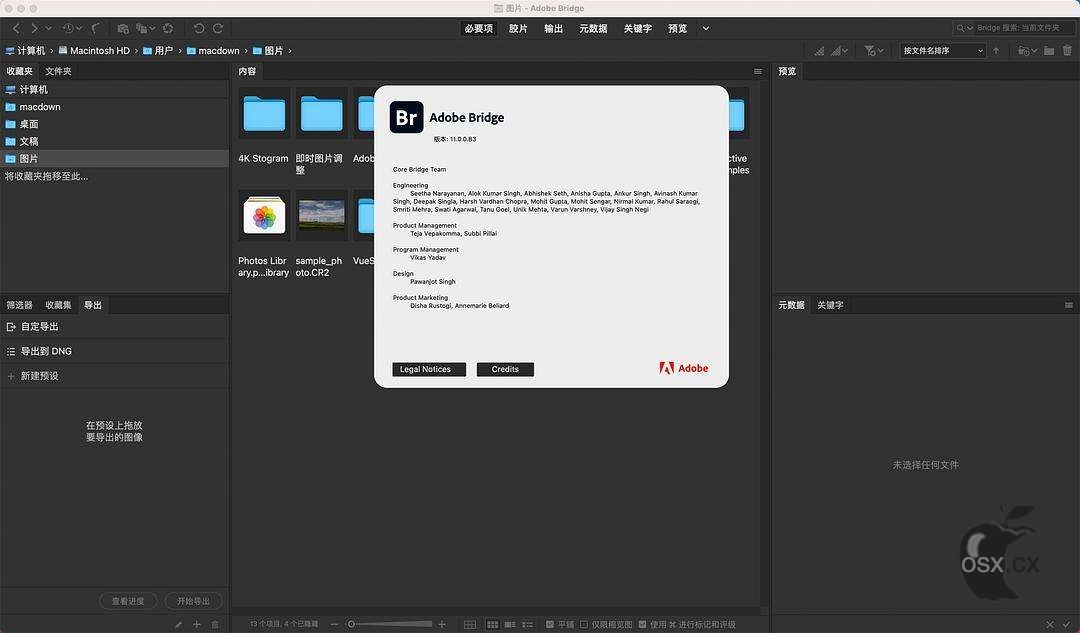The width and height of the screenshot is (1080, 633).
Task: Click the edit preset pencil icon
Action: [178, 624]
